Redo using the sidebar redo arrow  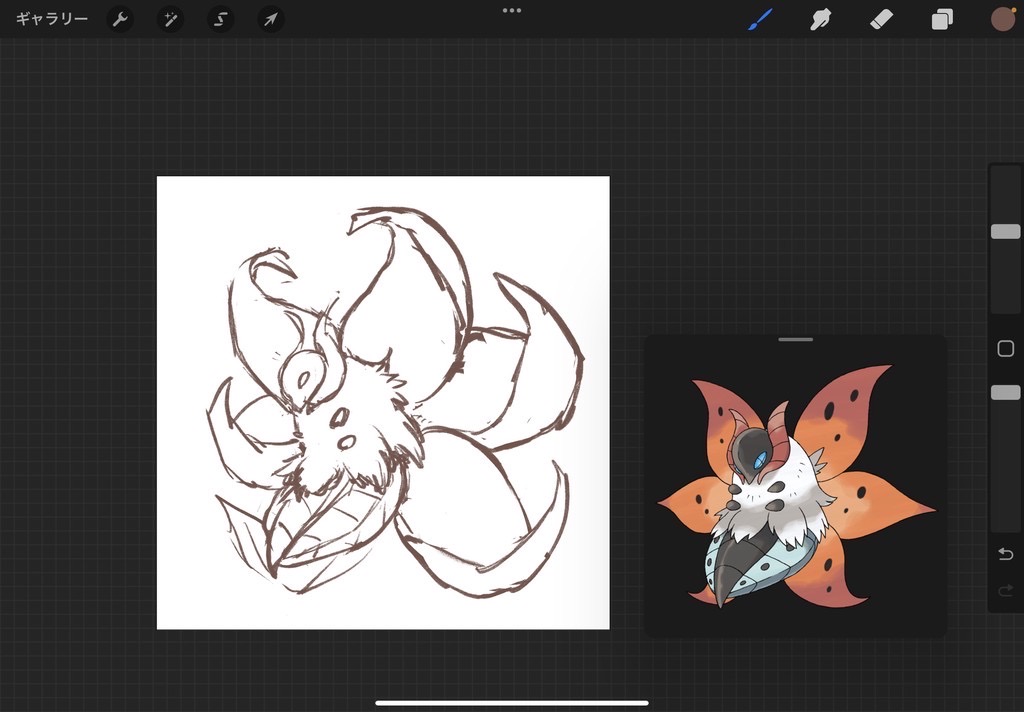[1005, 590]
